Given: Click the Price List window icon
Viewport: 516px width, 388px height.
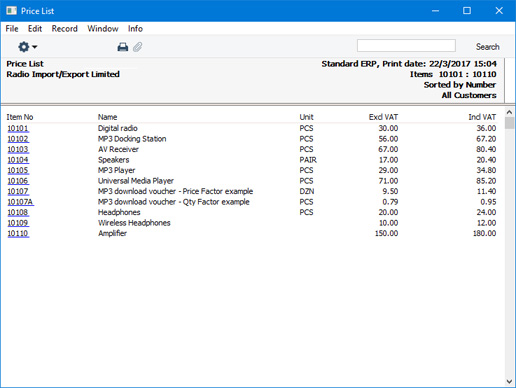Looking at the screenshot, I should (x=11, y=11).
